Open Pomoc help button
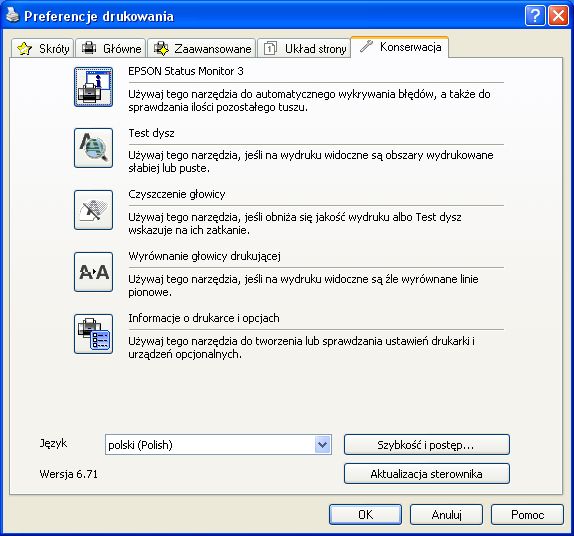574x536 pixels. [x=527, y=515]
